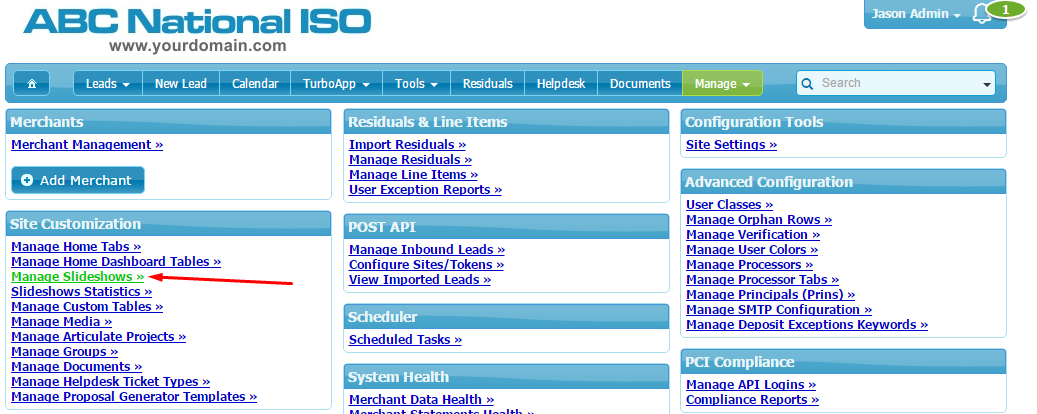Open the notification count badge
Image resolution: width=1037 pixels, height=414 pixels.
coord(1005,10)
